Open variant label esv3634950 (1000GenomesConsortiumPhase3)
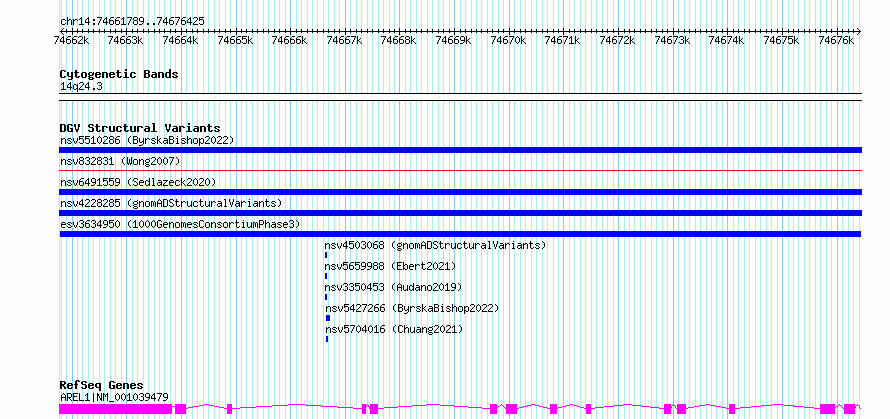The image size is (890, 419). point(180,224)
